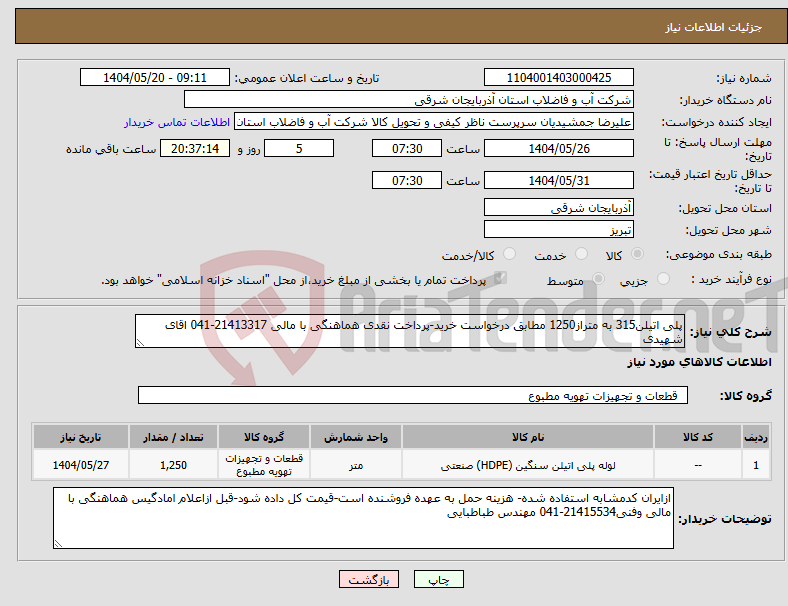The image size is (788, 606).
Task: Select the کالا radio button
Action: click(637, 254)
